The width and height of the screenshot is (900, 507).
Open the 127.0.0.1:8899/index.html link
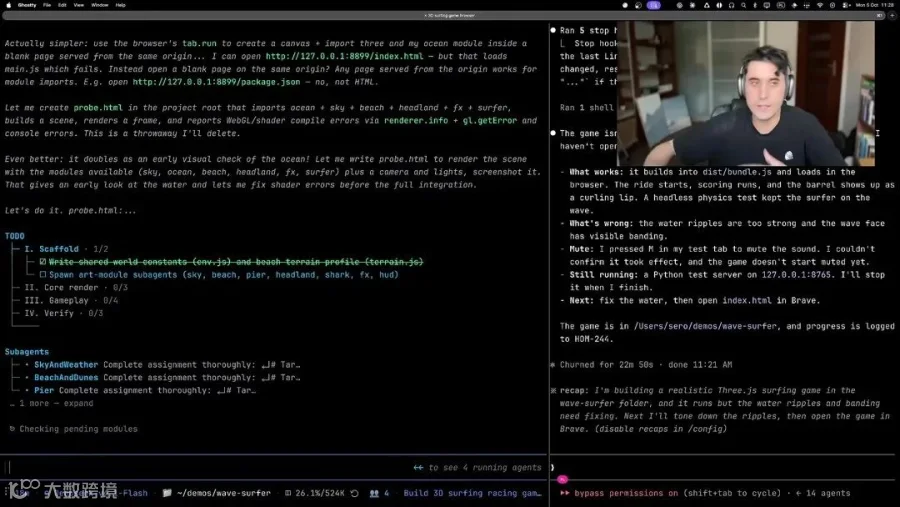tap(344, 56)
